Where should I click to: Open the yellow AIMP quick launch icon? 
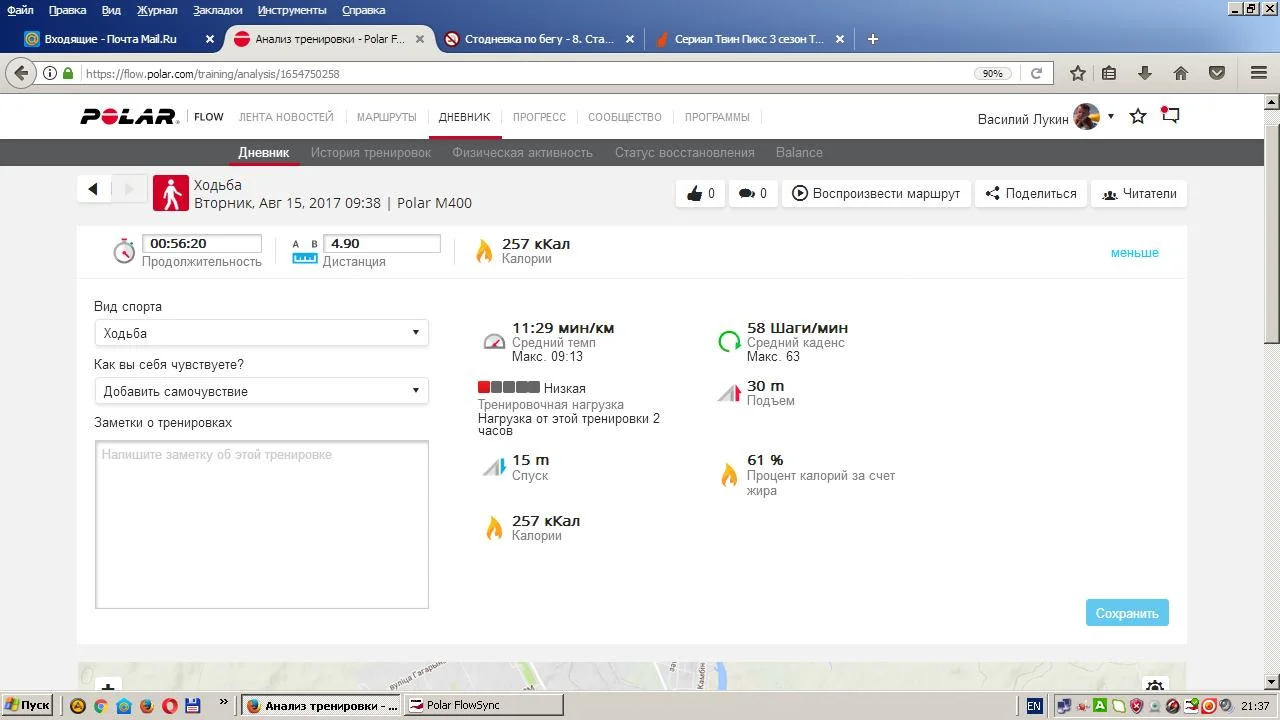(x=78, y=705)
